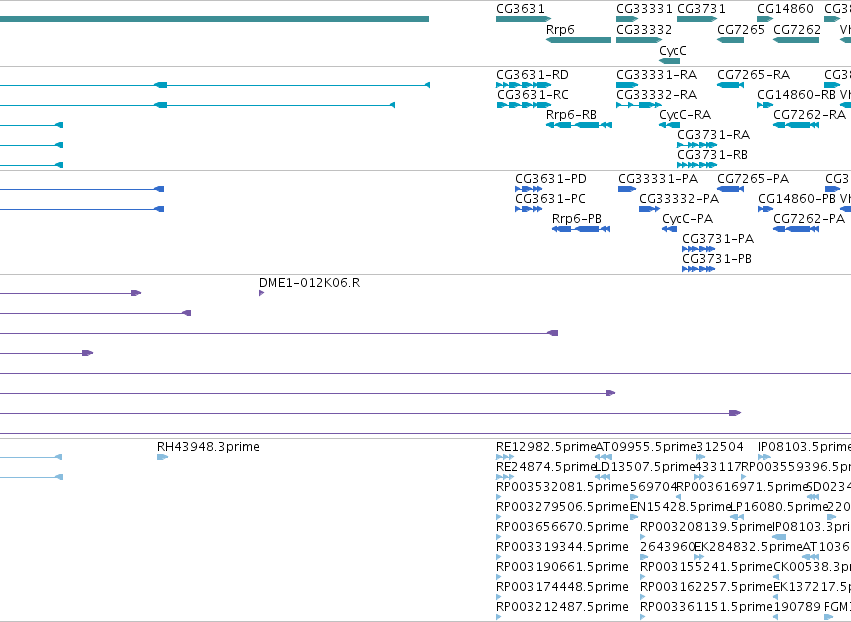Click the CycC gene name
The image size is (851, 622).
[673, 51]
